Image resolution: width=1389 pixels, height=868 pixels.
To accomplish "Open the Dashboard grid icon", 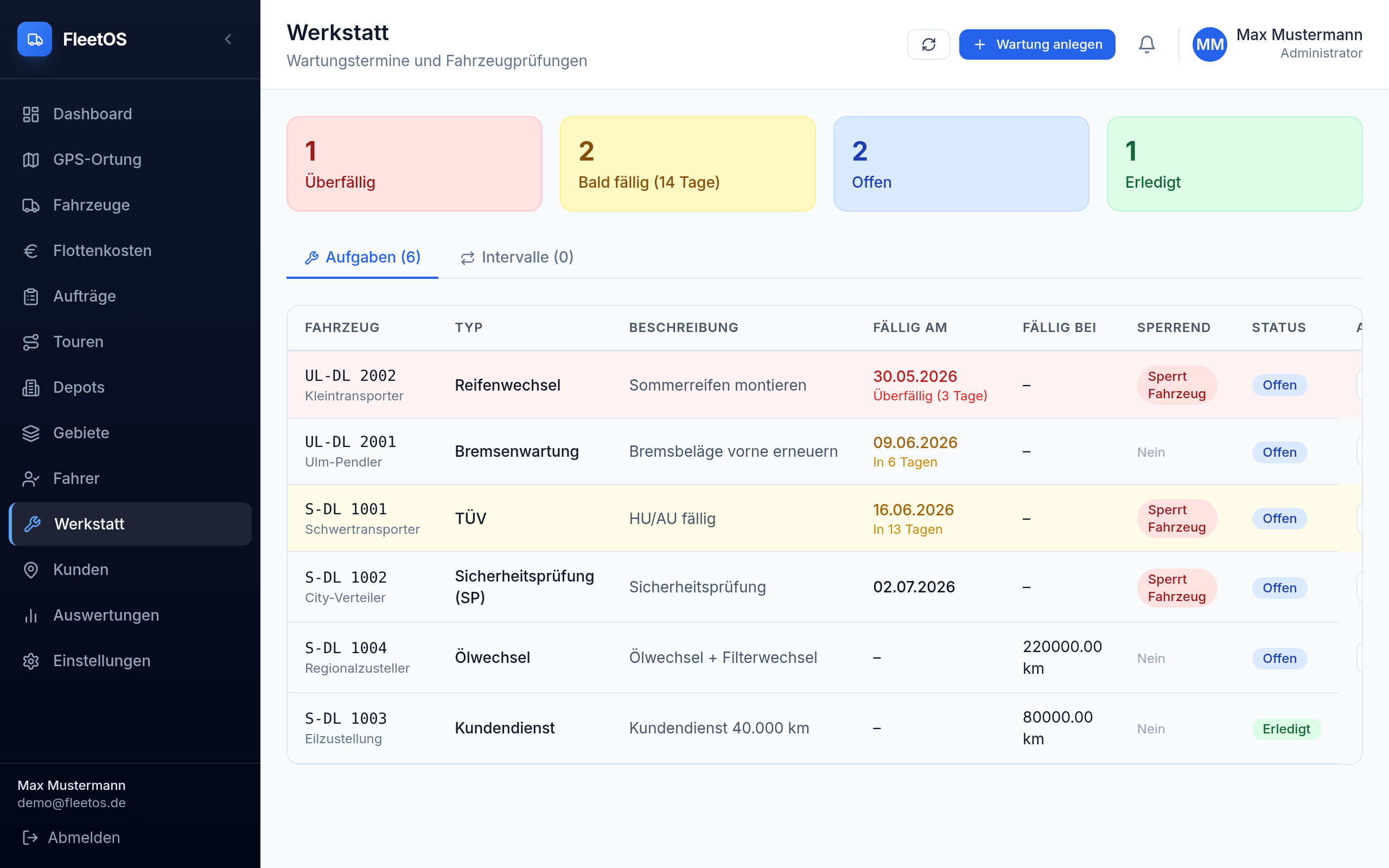I will pos(31,114).
